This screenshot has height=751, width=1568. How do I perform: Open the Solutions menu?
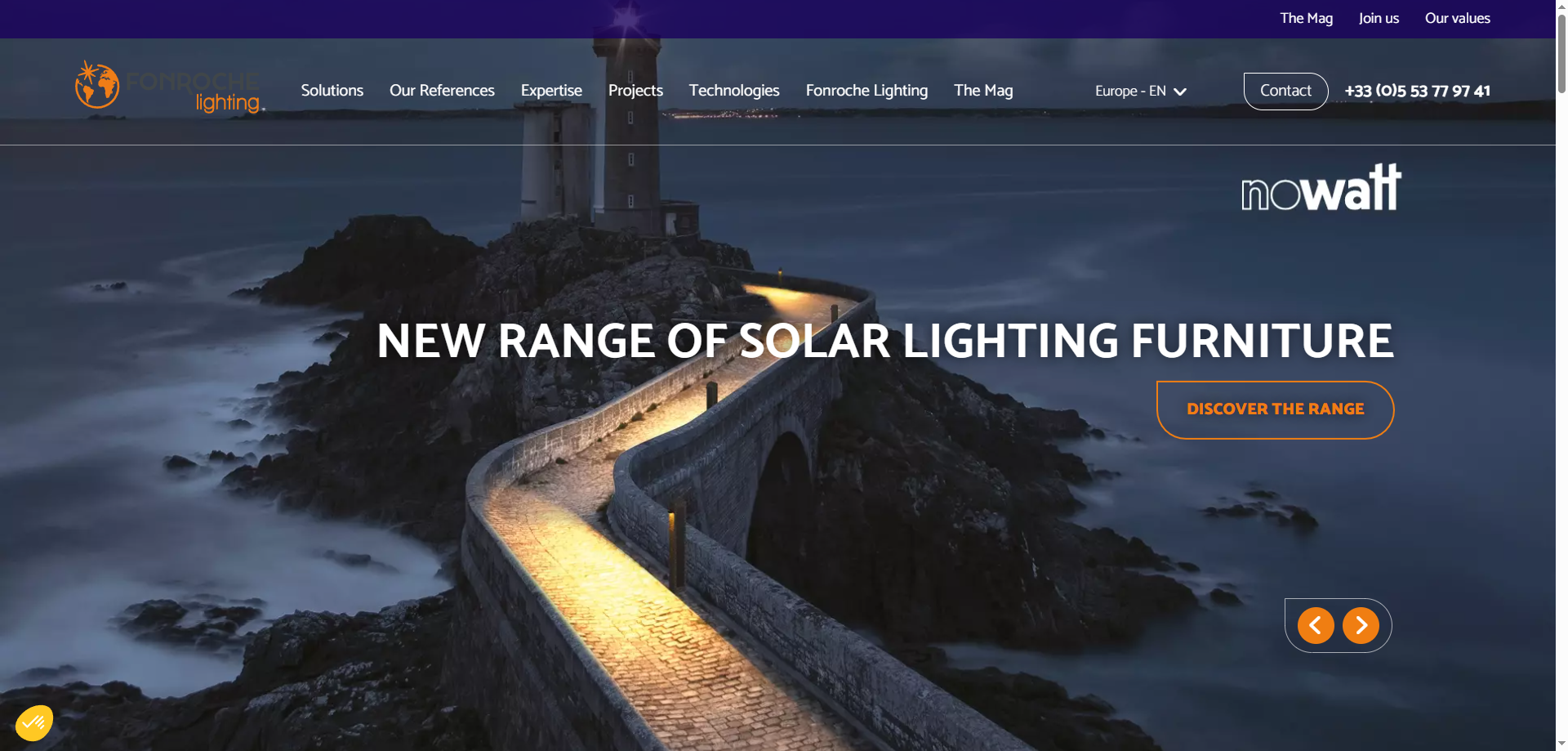click(332, 91)
